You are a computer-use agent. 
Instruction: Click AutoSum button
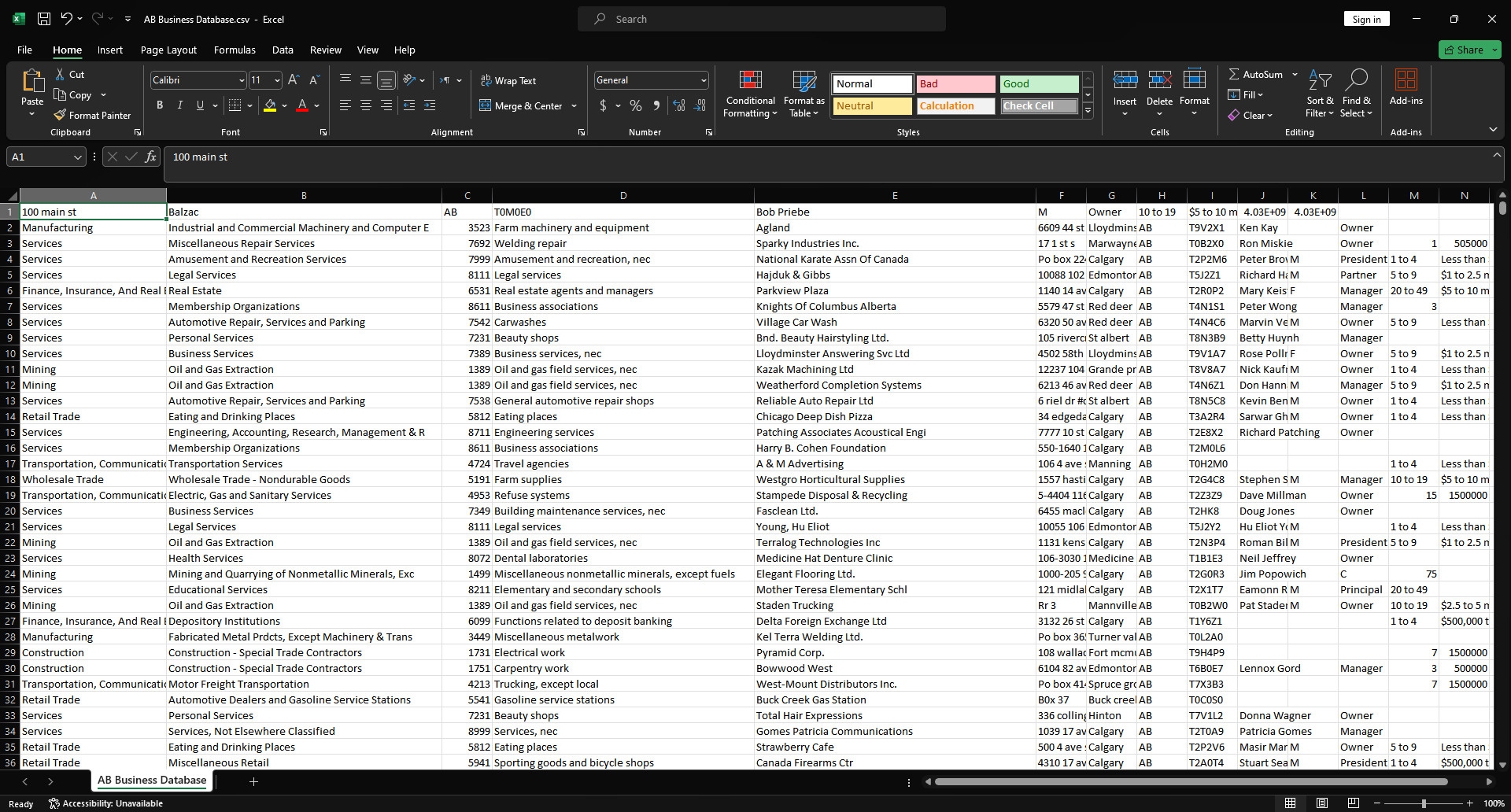pyautogui.click(x=1255, y=74)
